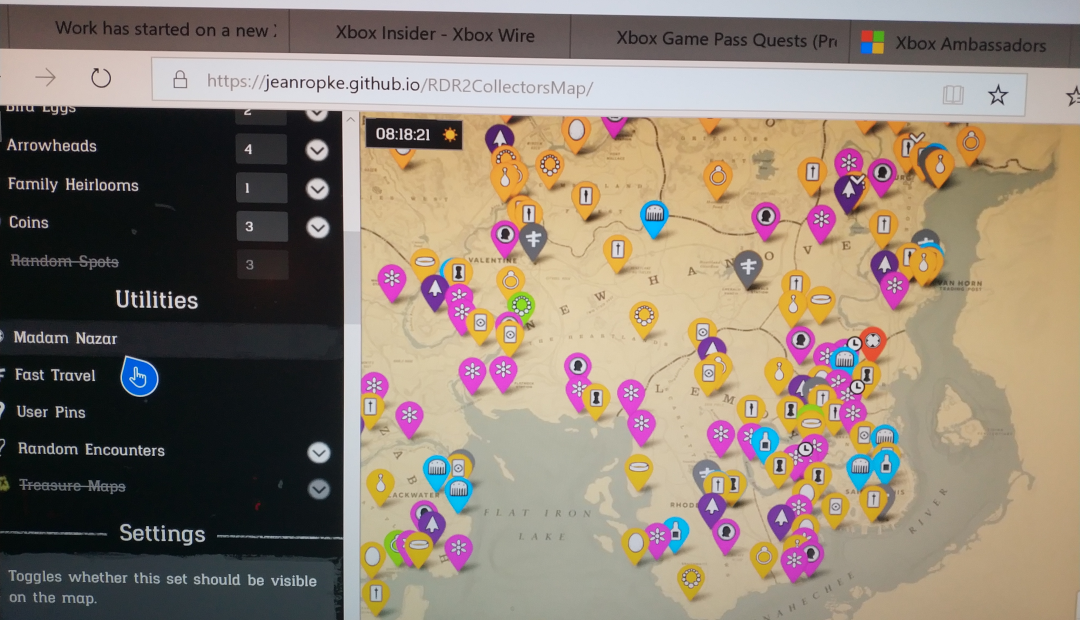This screenshot has width=1080, height=620.
Task: Enable the Random Spots category
Action: point(64,261)
